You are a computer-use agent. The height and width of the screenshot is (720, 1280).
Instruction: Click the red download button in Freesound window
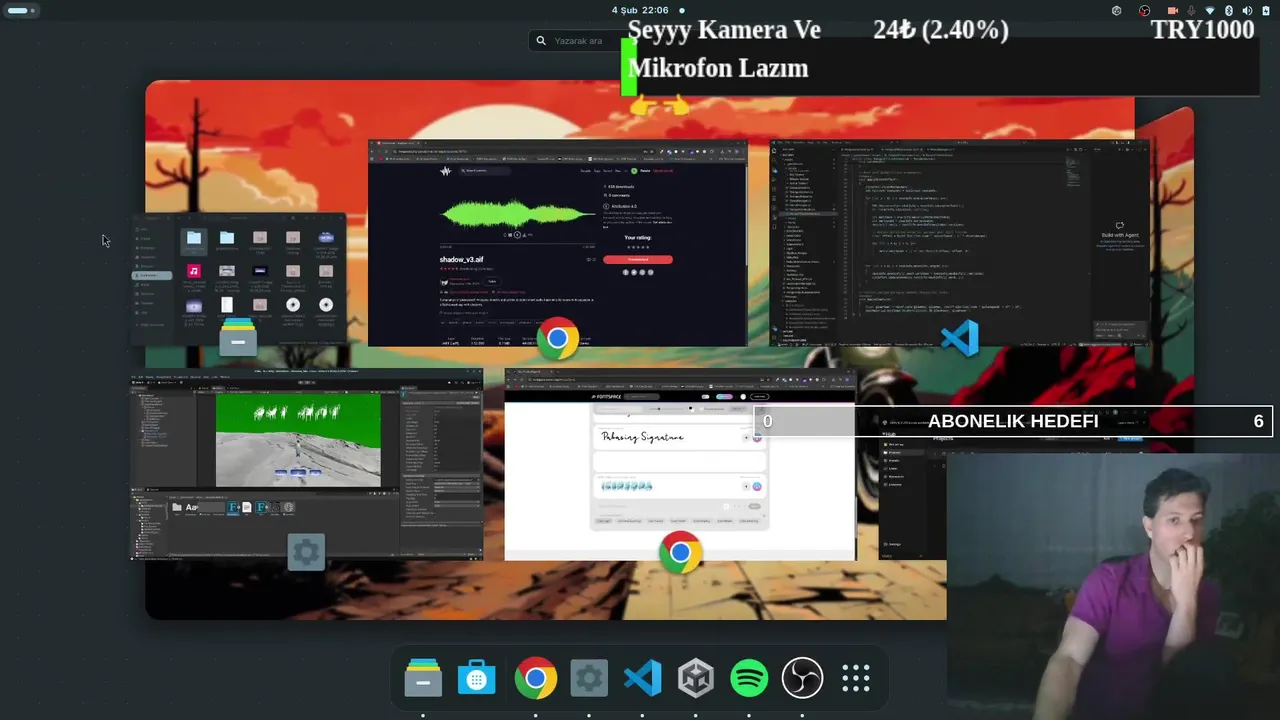point(638,260)
